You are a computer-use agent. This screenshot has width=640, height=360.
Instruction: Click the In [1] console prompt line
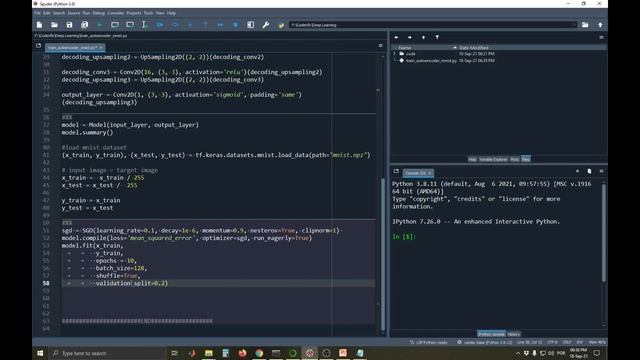coord(404,237)
